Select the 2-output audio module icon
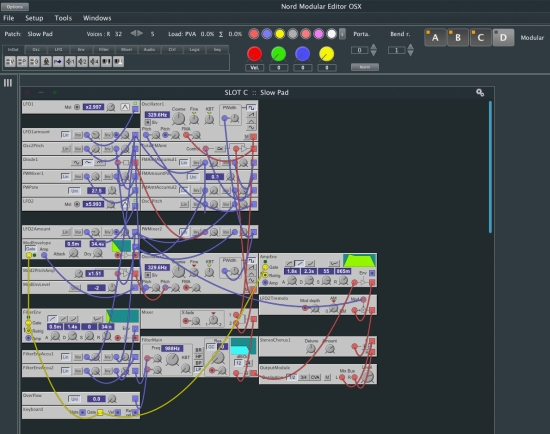Screen dimensions: 550x434 tap(82, 62)
